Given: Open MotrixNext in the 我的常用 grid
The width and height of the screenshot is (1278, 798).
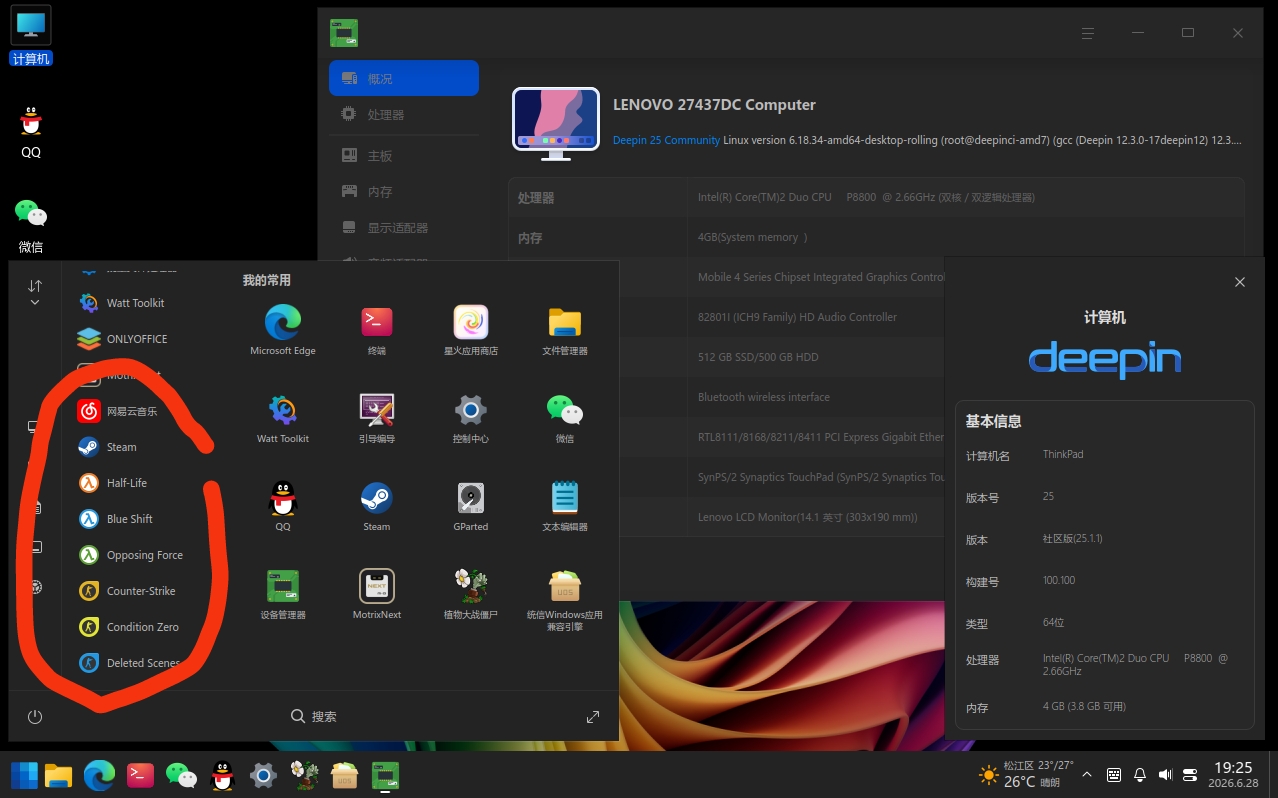Looking at the screenshot, I should pyautogui.click(x=377, y=594).
